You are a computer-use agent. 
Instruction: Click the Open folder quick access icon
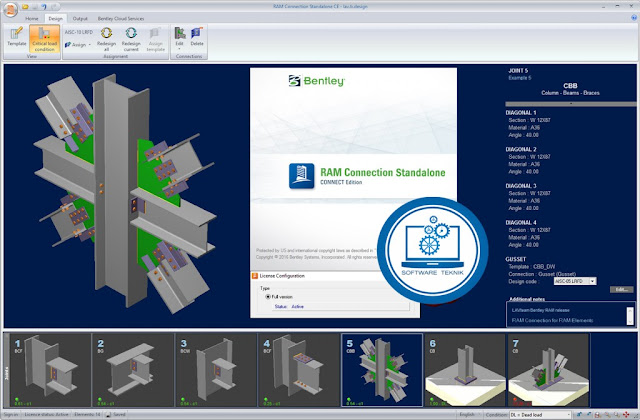pos(26,7)
